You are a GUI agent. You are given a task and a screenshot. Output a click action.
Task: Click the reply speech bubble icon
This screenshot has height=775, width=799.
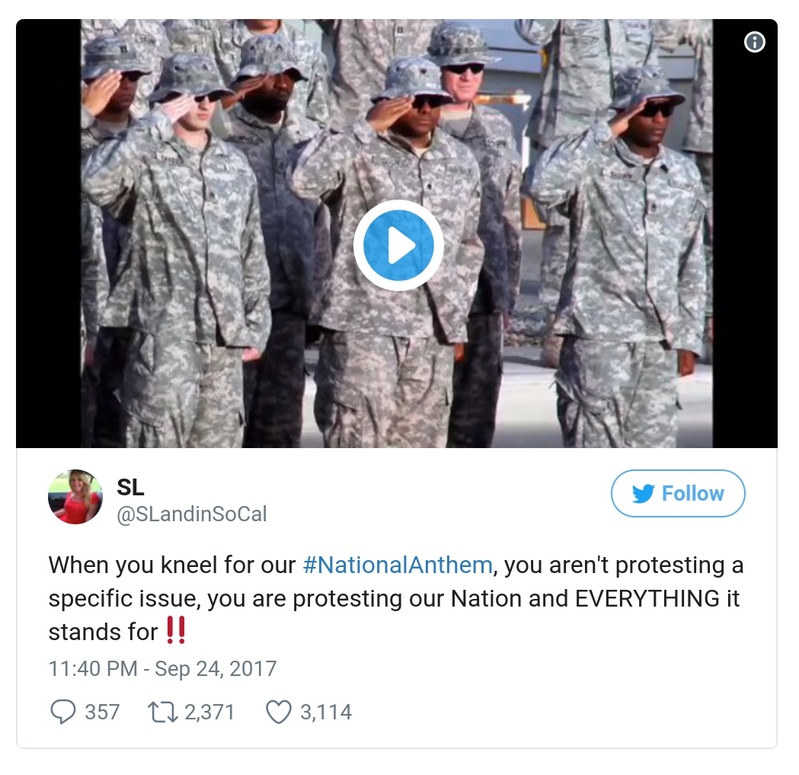(62, 711)
